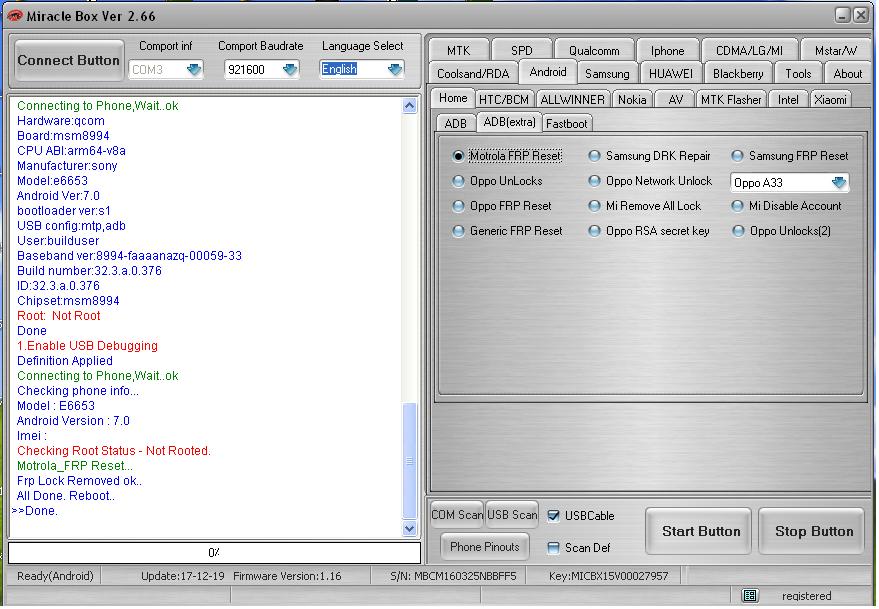Go to the Xiaomi sub-tab

pos(830,100)
